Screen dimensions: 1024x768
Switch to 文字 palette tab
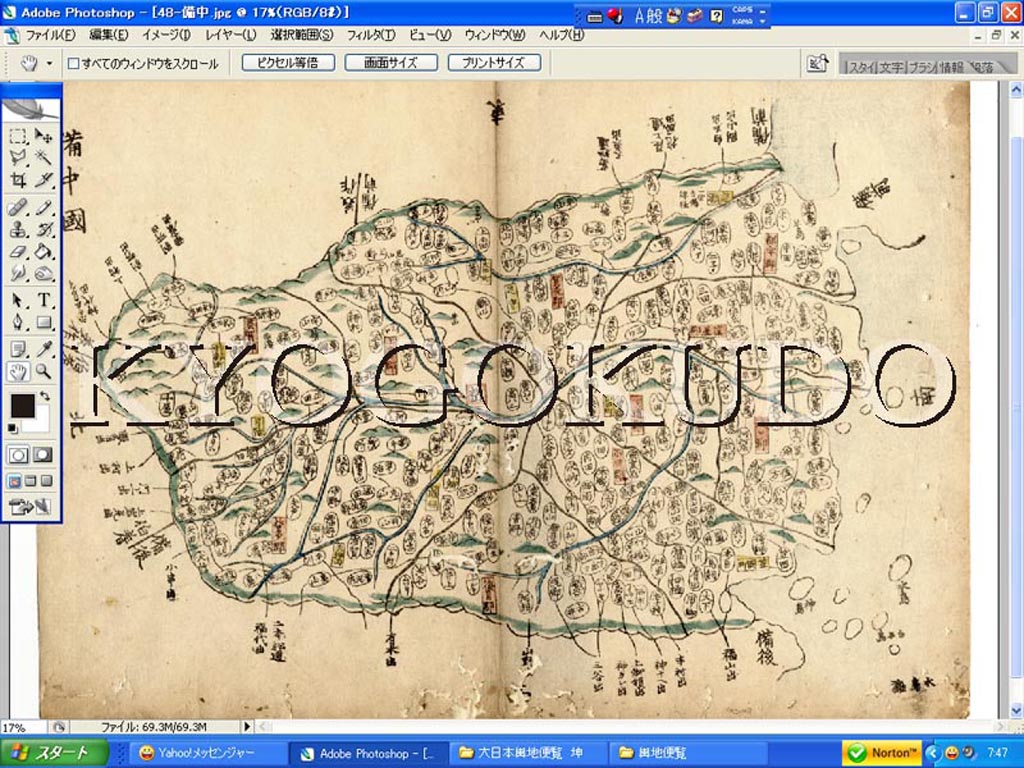coord(891,66)
